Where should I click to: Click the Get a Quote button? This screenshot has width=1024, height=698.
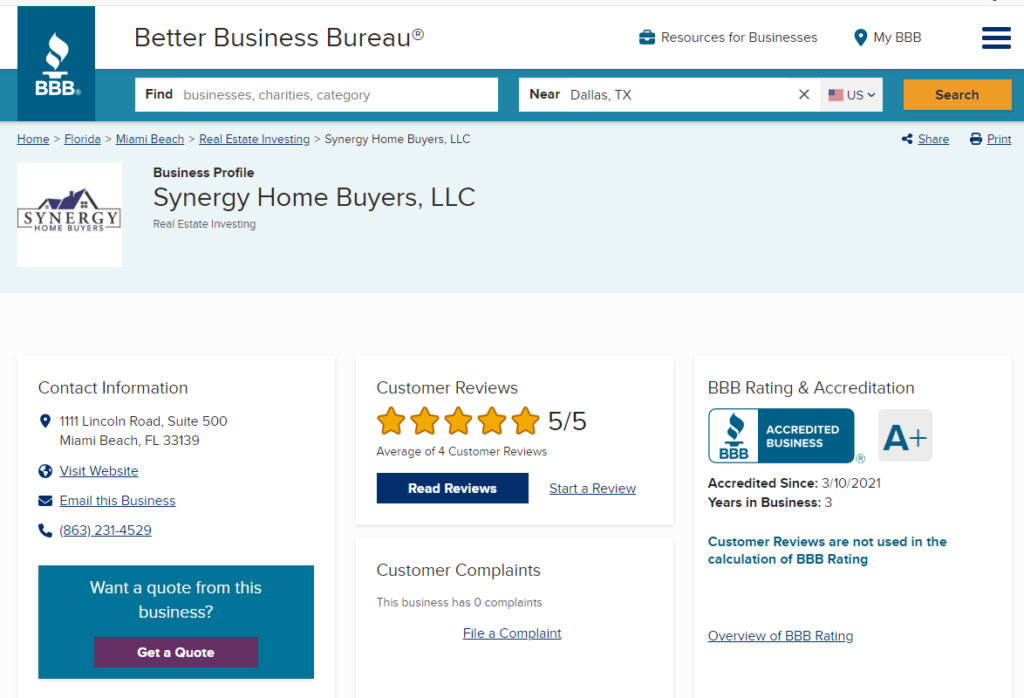coord(176,652)
